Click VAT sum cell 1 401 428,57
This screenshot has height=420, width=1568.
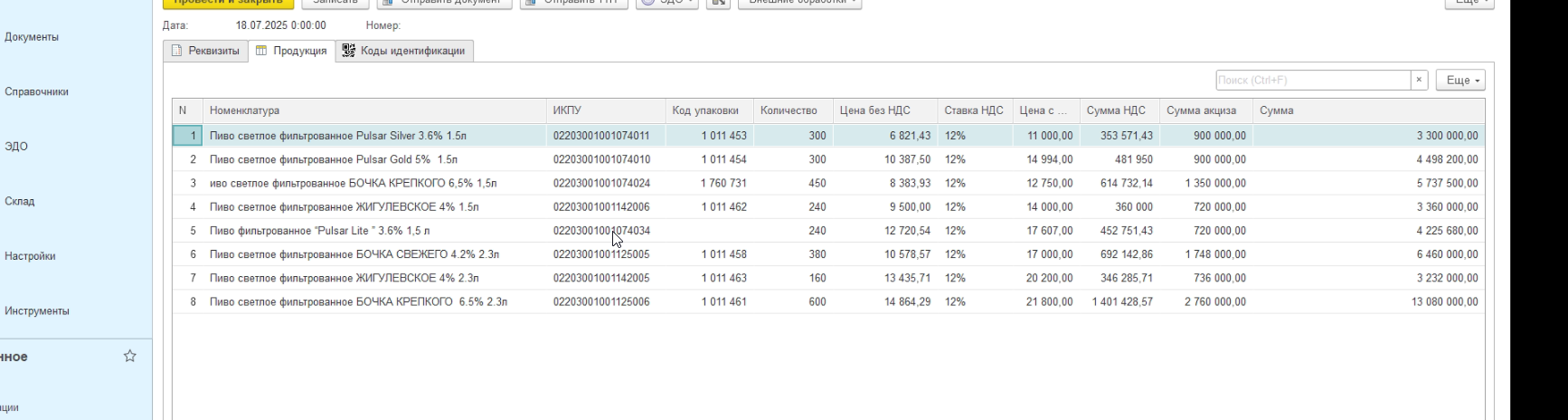[x=1119, y=301]
